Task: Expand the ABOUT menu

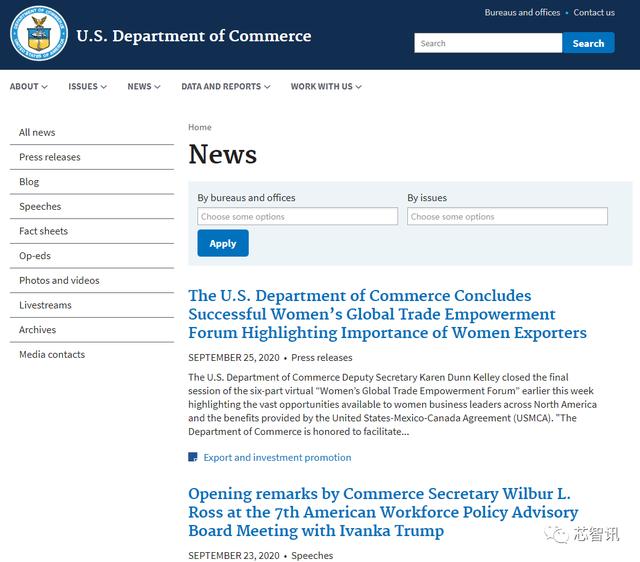Action: (29, 87)
